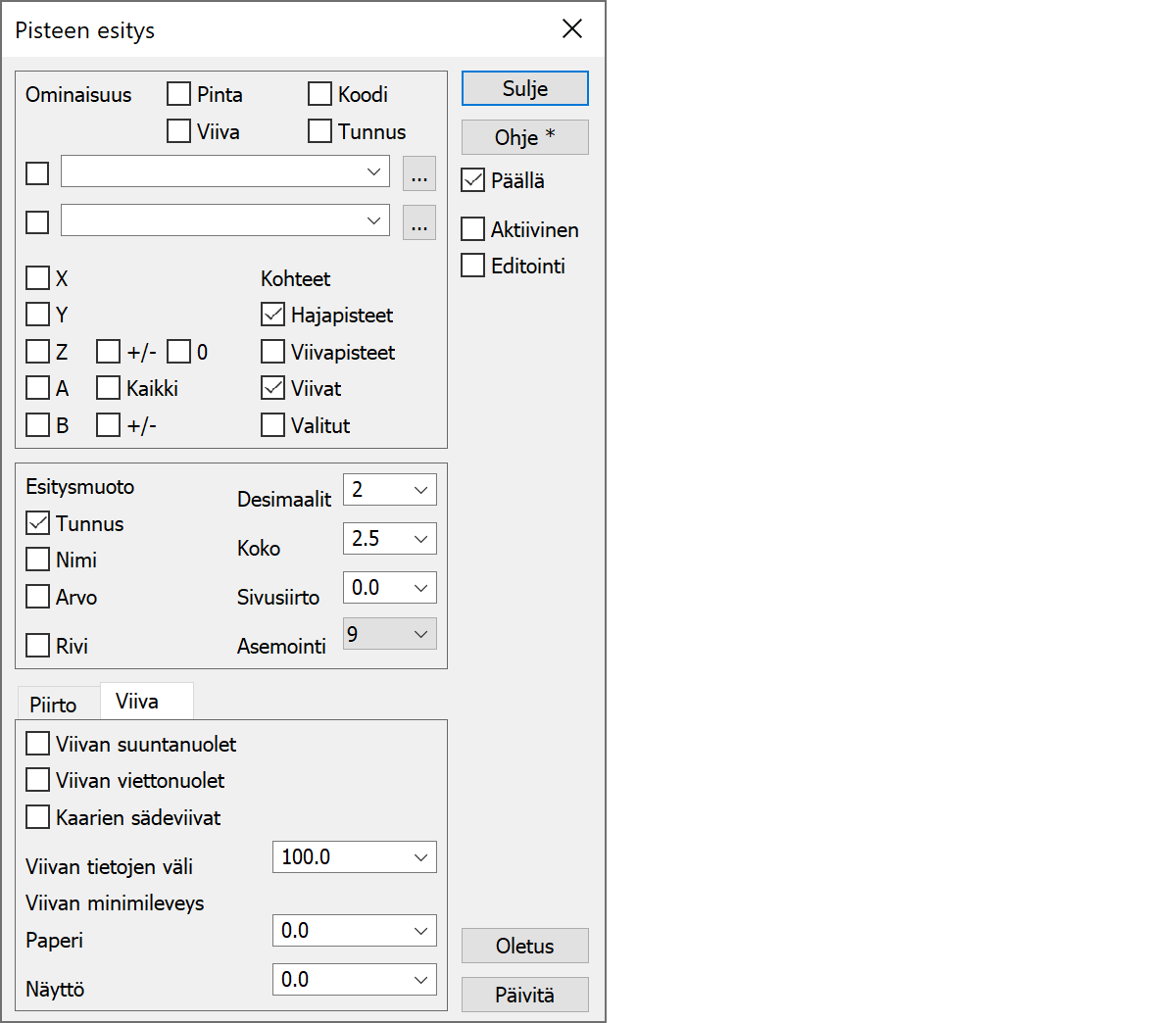Click the first browse (...) button

click(x=419, y=173)
